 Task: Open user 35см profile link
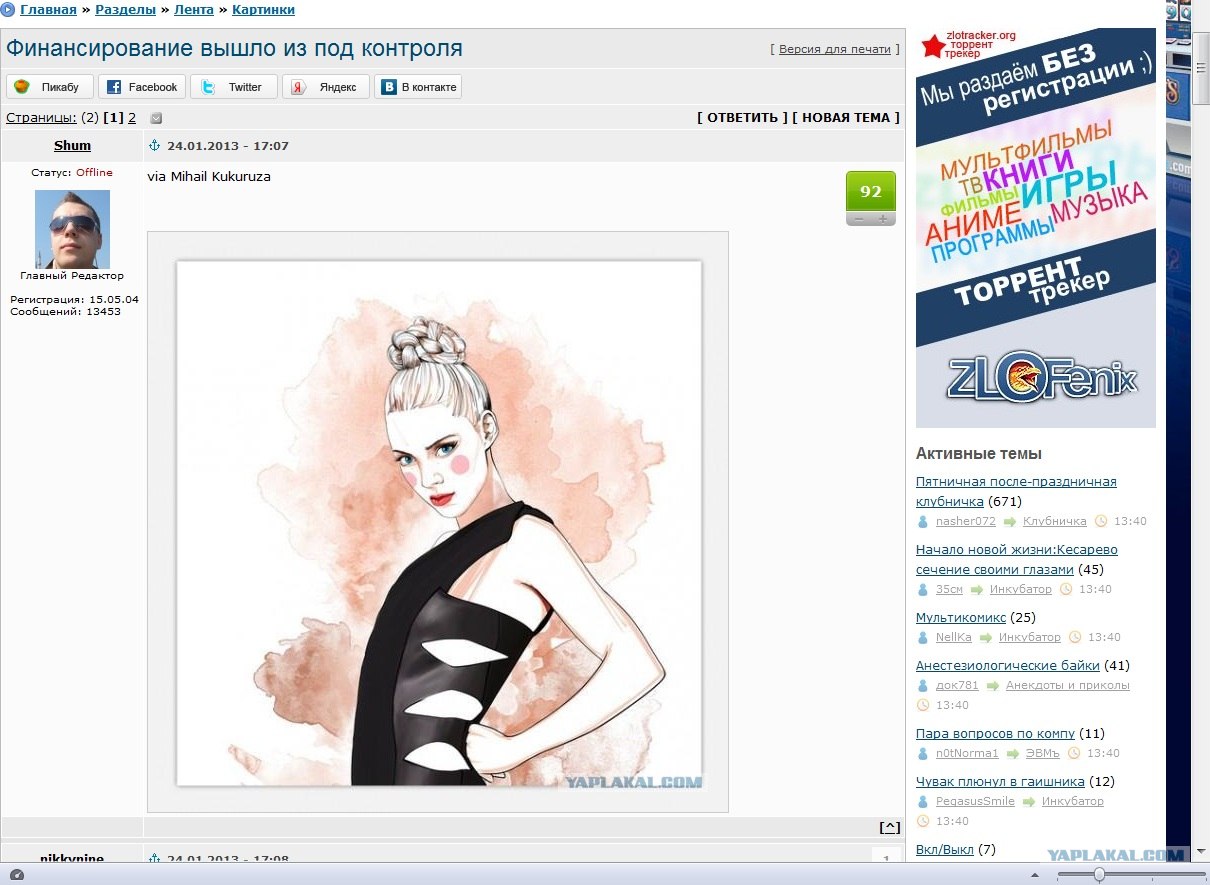tap(949, 589)
